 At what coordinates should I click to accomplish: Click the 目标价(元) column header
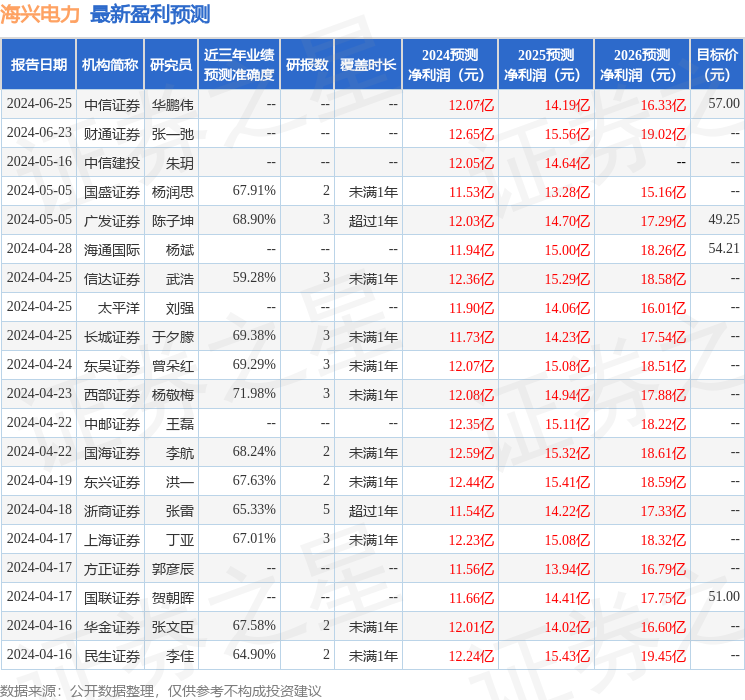(x=717, y=65)
